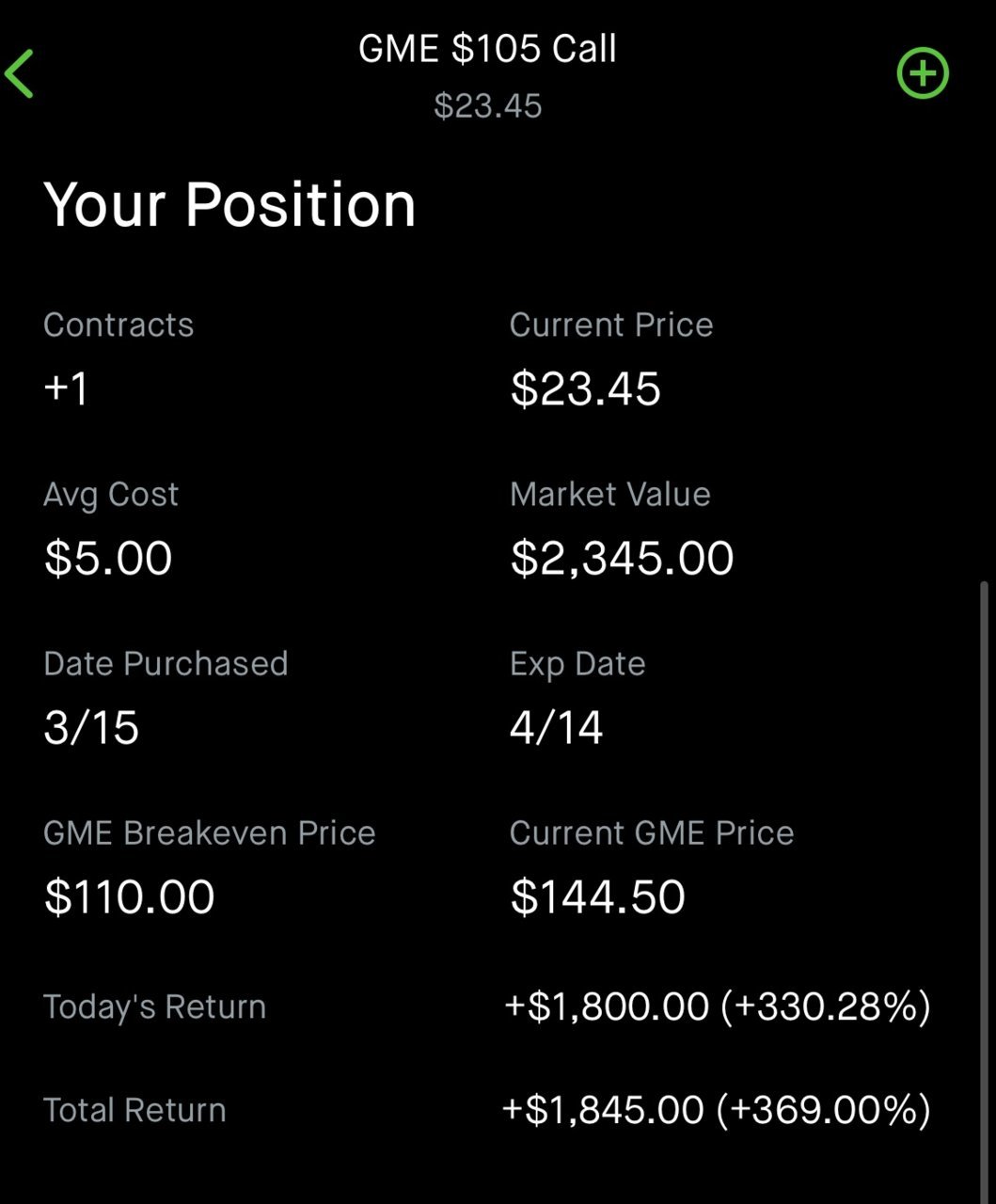
Task: Tap the green plus circle icon
Action: click(x=923, y=74)
